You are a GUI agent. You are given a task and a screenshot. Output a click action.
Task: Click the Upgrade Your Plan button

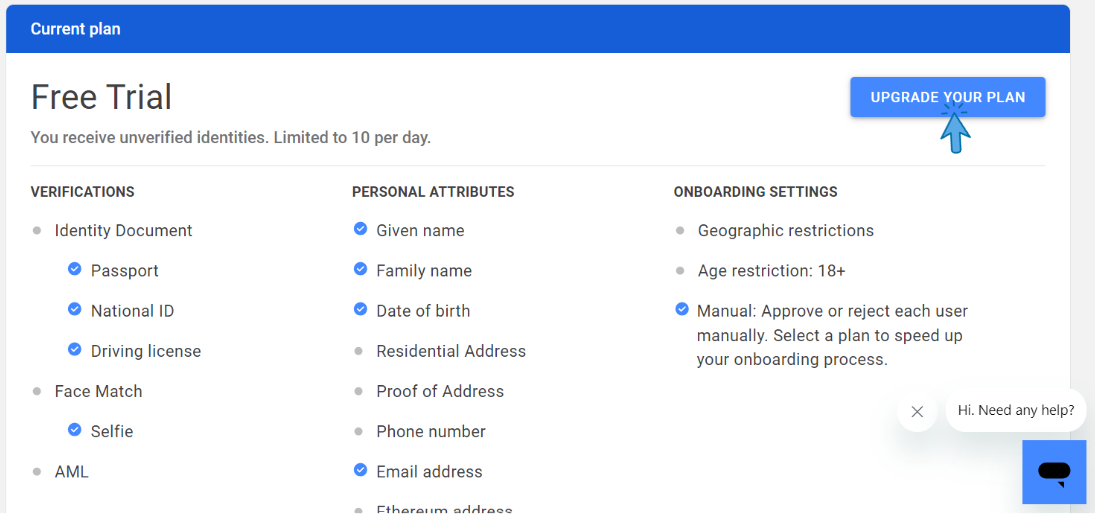pyautogui.click(x=947, y=97)
